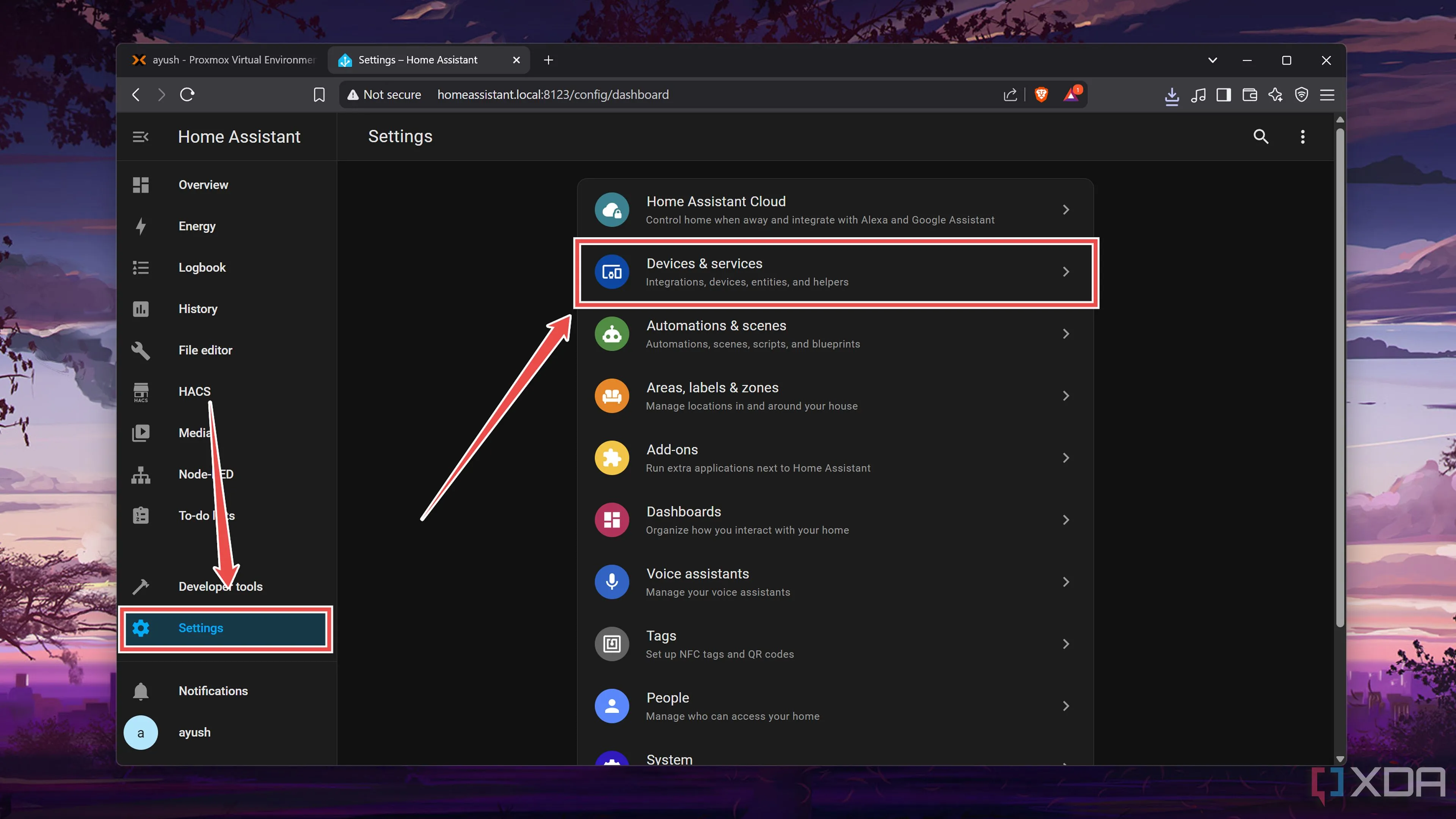
Task: Select Logbook in the sidebar menu
Action: tap(202, 267)
